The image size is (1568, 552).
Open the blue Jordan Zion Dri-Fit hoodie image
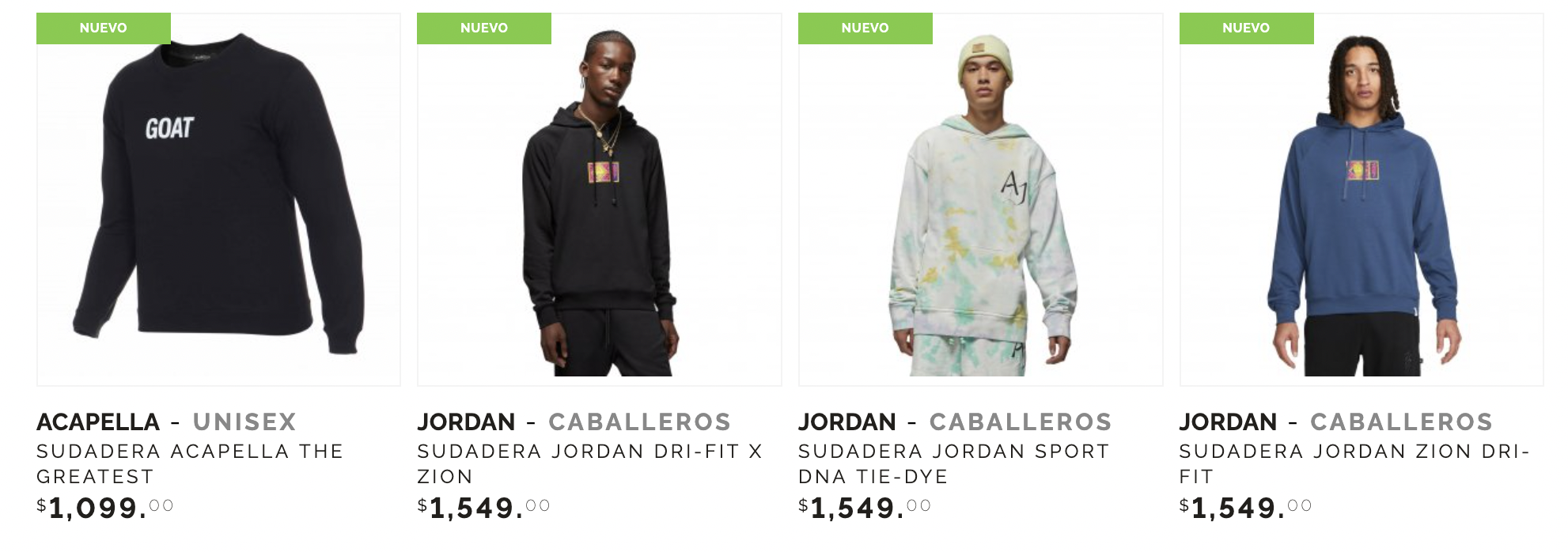(1362, 199)
